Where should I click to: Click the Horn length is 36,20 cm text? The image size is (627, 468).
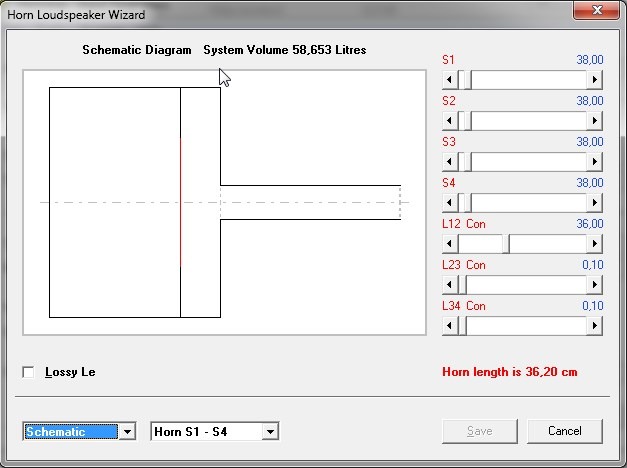point(510,372)
